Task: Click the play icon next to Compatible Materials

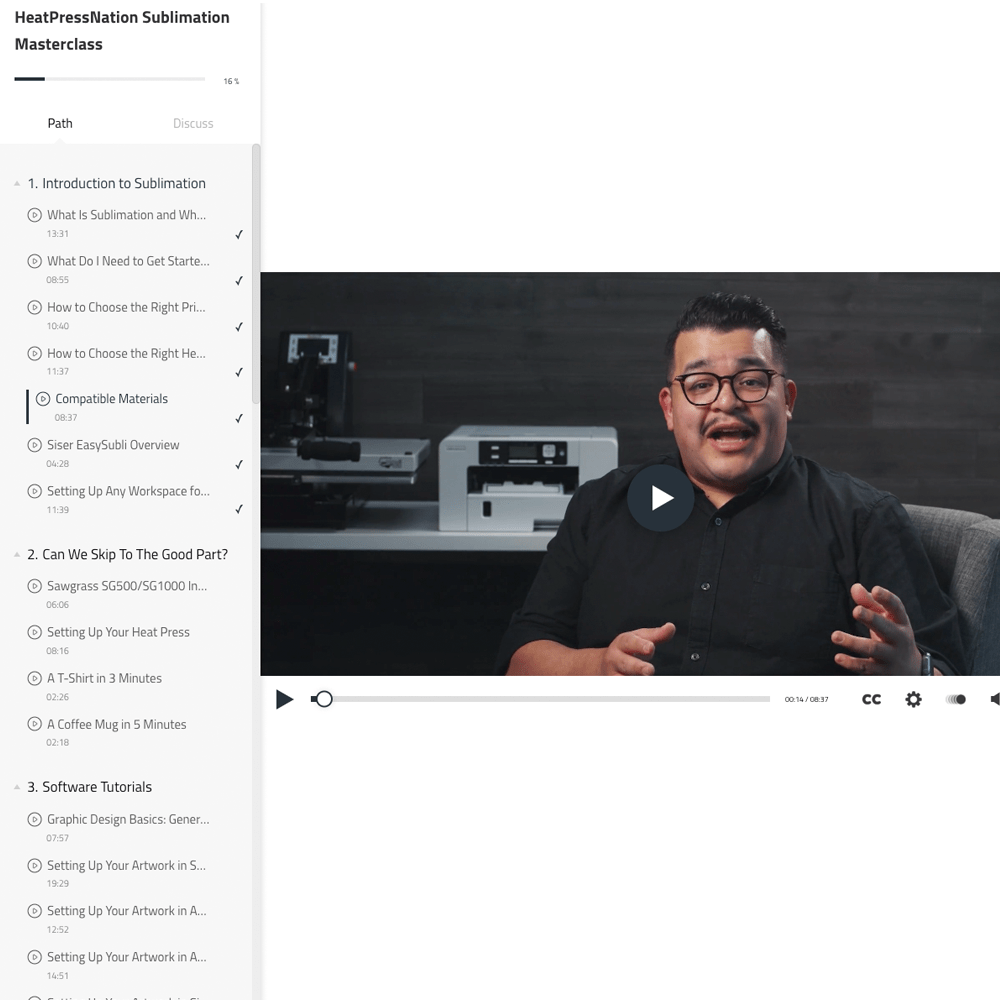Action: [42, 398]
